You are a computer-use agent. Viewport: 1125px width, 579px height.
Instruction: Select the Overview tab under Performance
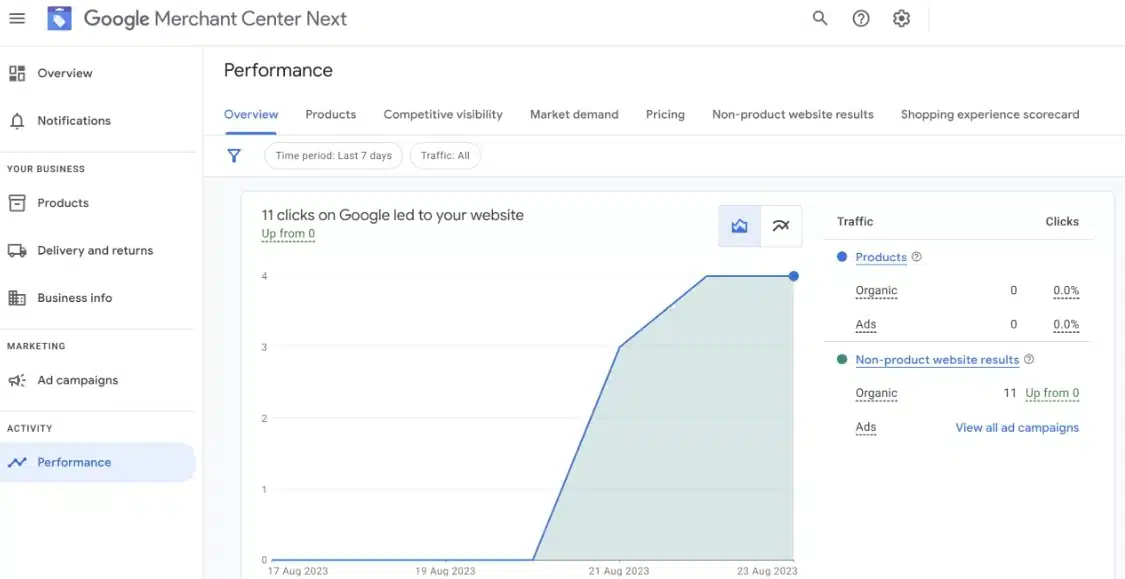(251, 114)
